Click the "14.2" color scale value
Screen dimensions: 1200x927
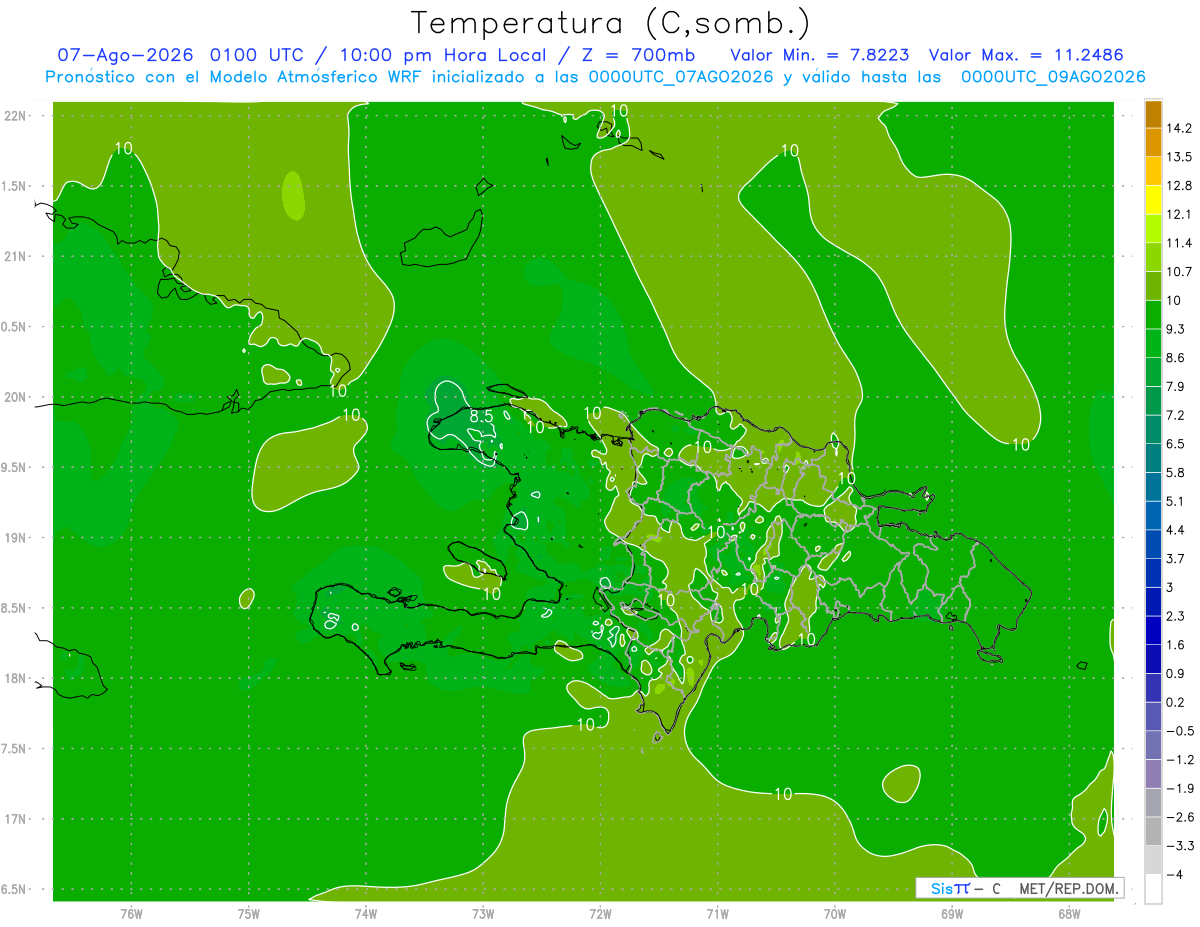1180,128
